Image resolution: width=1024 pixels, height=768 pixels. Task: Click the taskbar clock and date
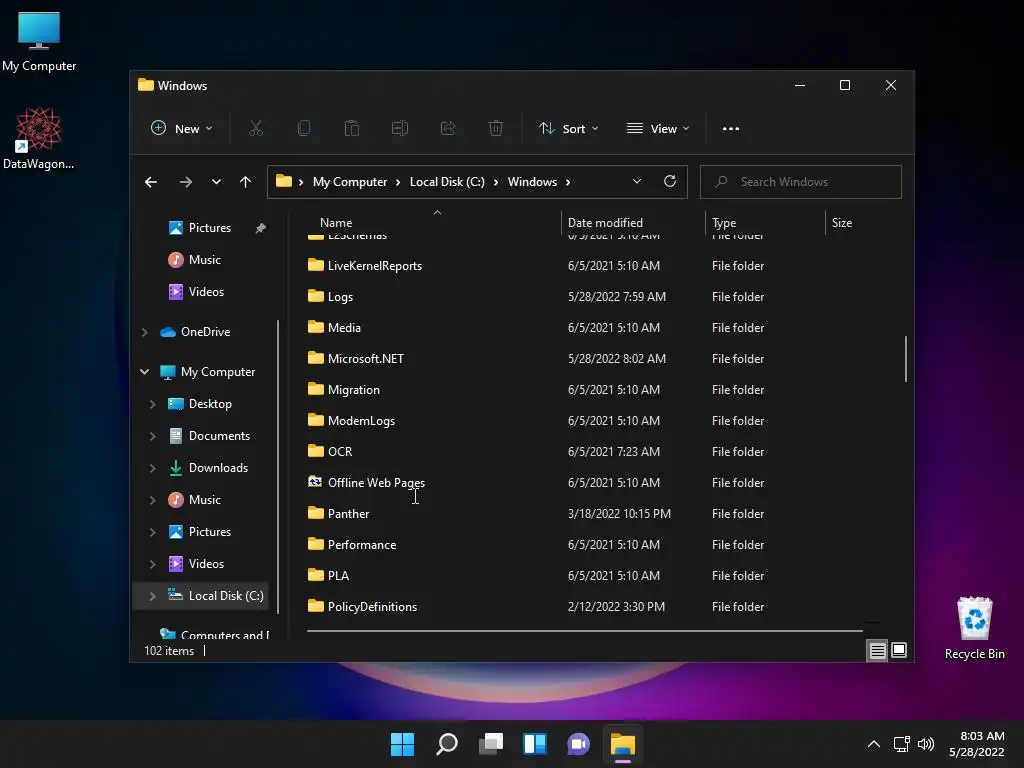[976, 744]
